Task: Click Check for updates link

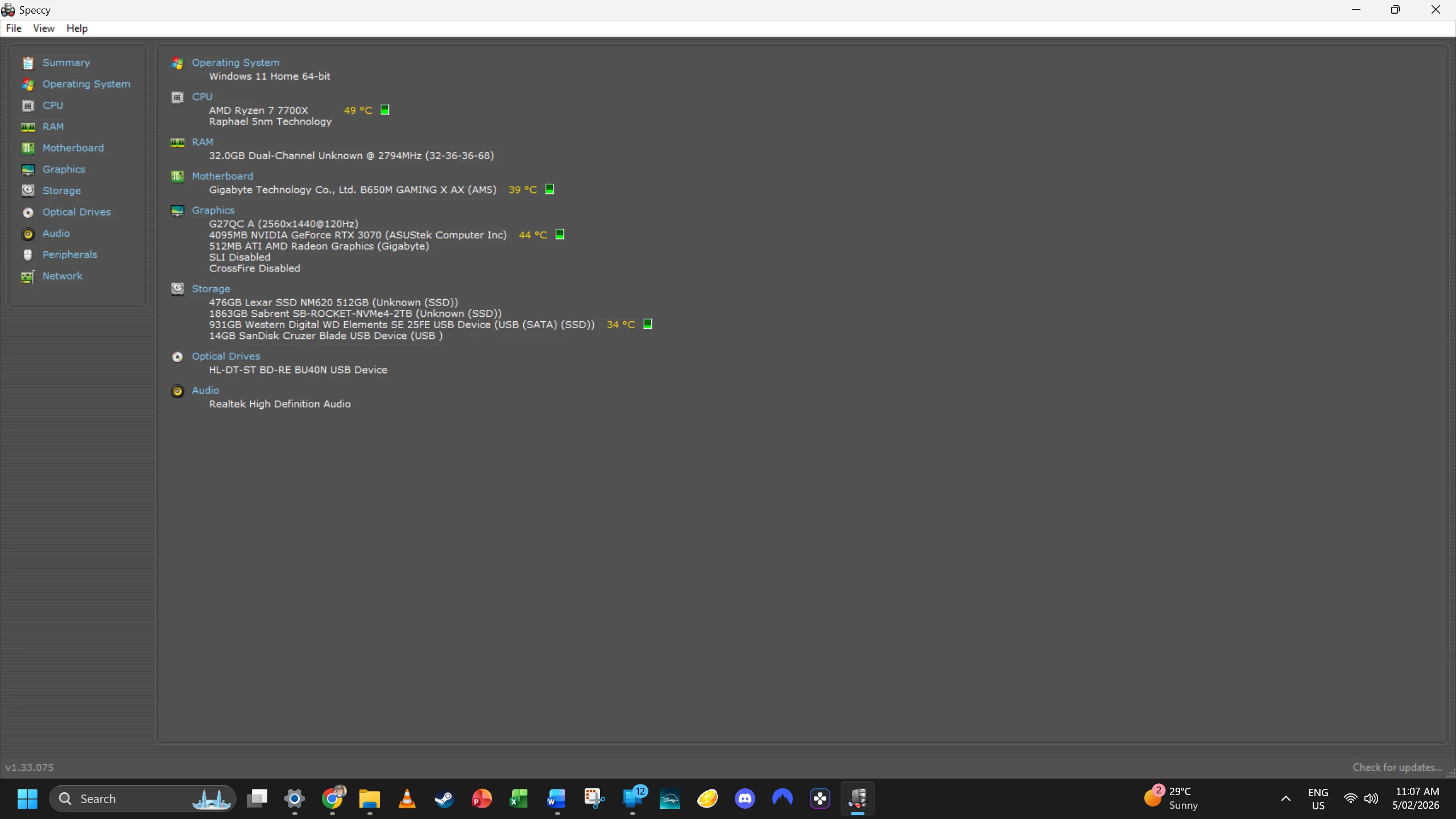Action: coord(1397,767)
